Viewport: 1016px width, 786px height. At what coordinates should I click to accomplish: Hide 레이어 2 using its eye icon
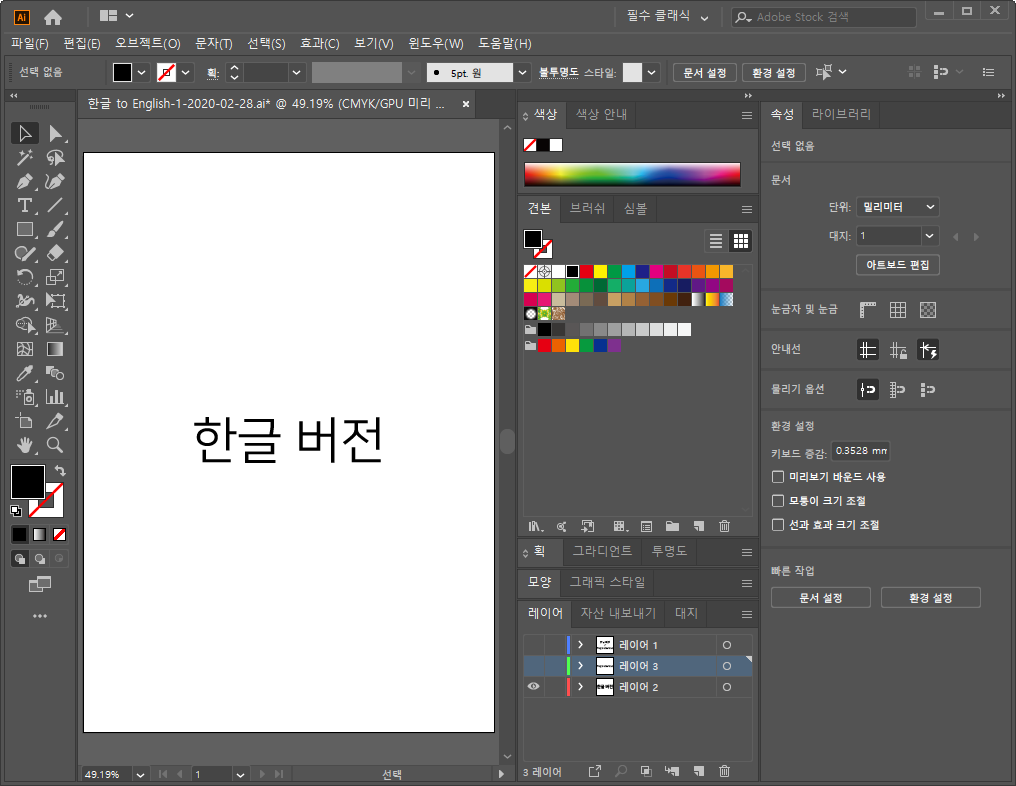(x=533, y=687)
